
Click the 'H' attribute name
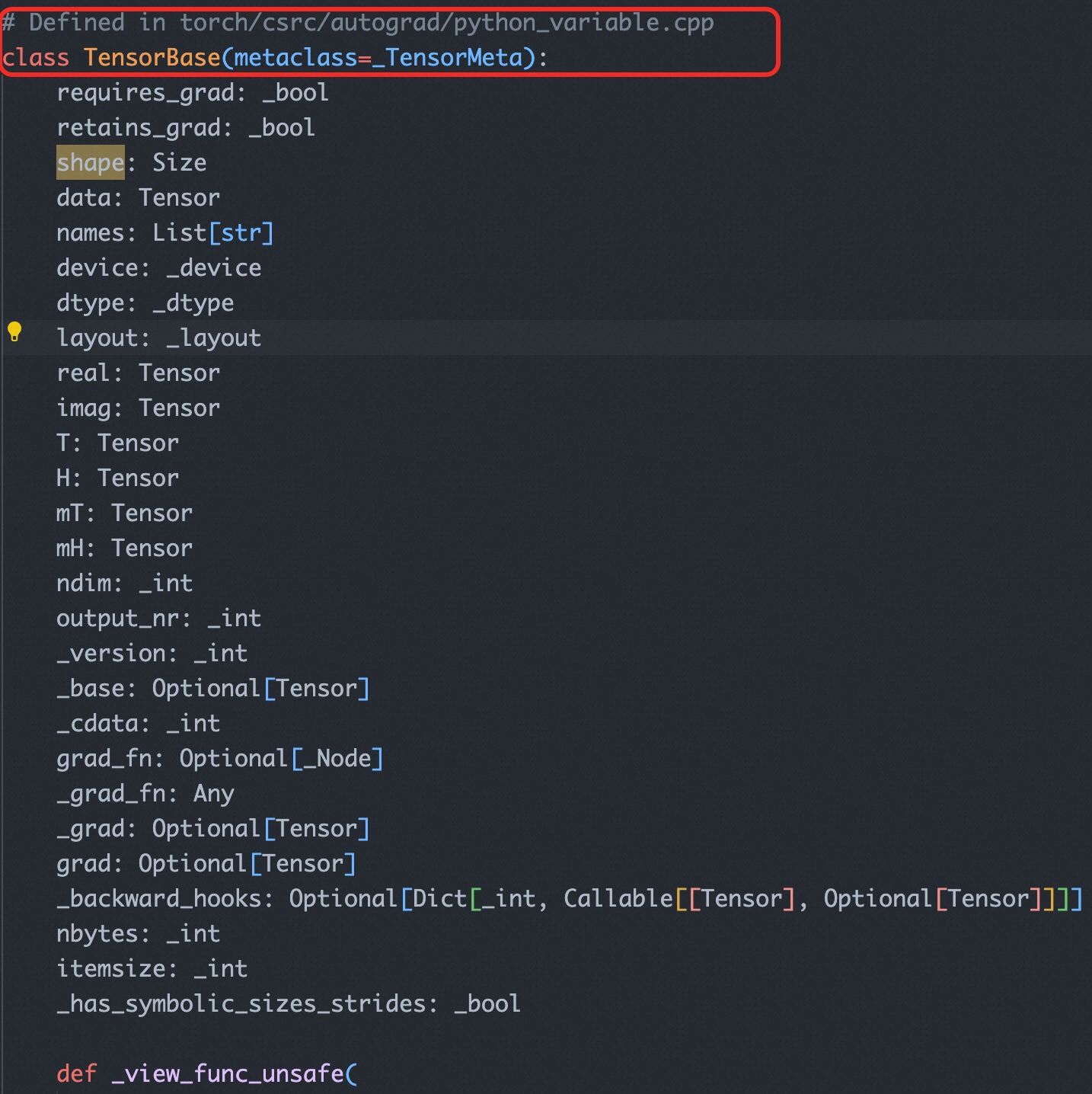tap(63, 478)
